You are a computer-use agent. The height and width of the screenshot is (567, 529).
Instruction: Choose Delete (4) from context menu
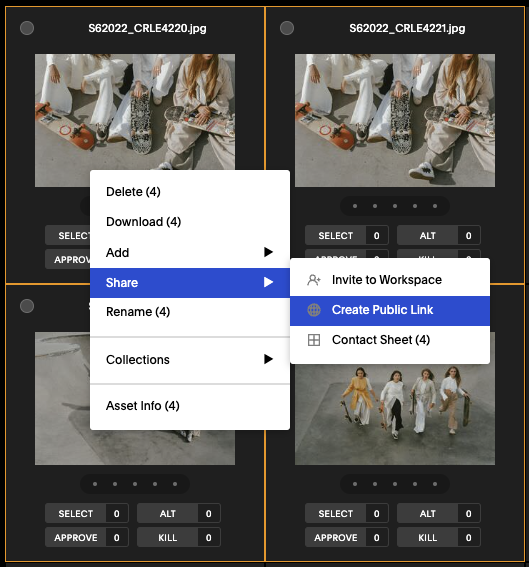[x=190, y=192]
